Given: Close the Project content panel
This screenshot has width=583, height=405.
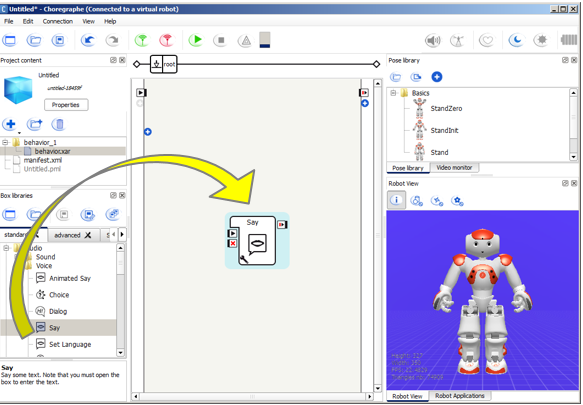Looking at the screenshot, I should coord(122,60).
